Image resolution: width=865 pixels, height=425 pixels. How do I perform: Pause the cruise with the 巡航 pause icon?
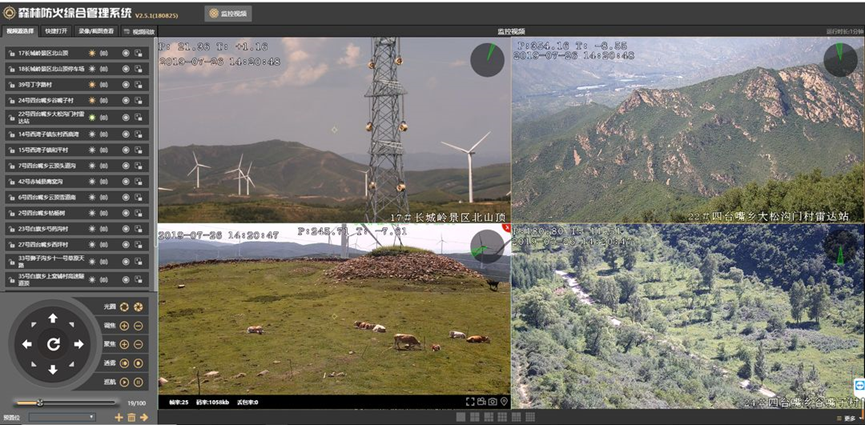[138, 382]
